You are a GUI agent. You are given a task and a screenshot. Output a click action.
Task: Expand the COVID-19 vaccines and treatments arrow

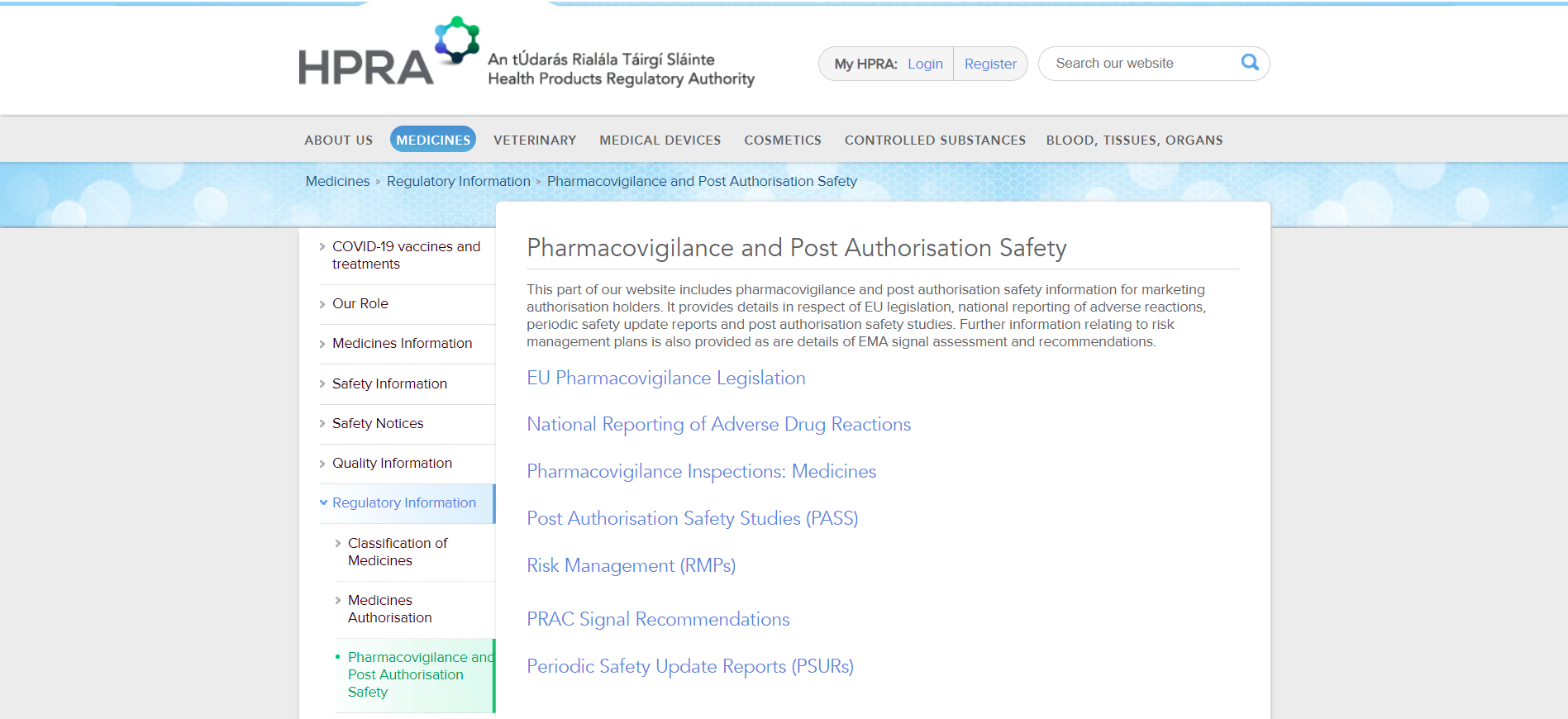(322, 247)
